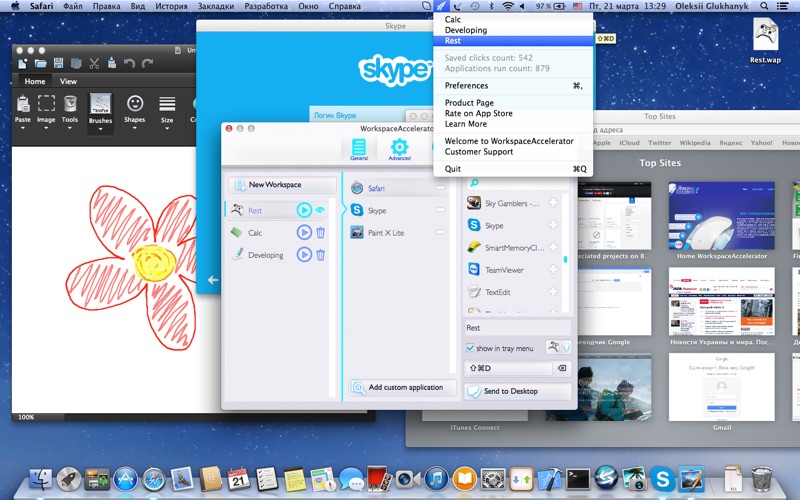Open the workspace icon picker dropdown
Screen dimensions: 800x500
click(566, 348)
